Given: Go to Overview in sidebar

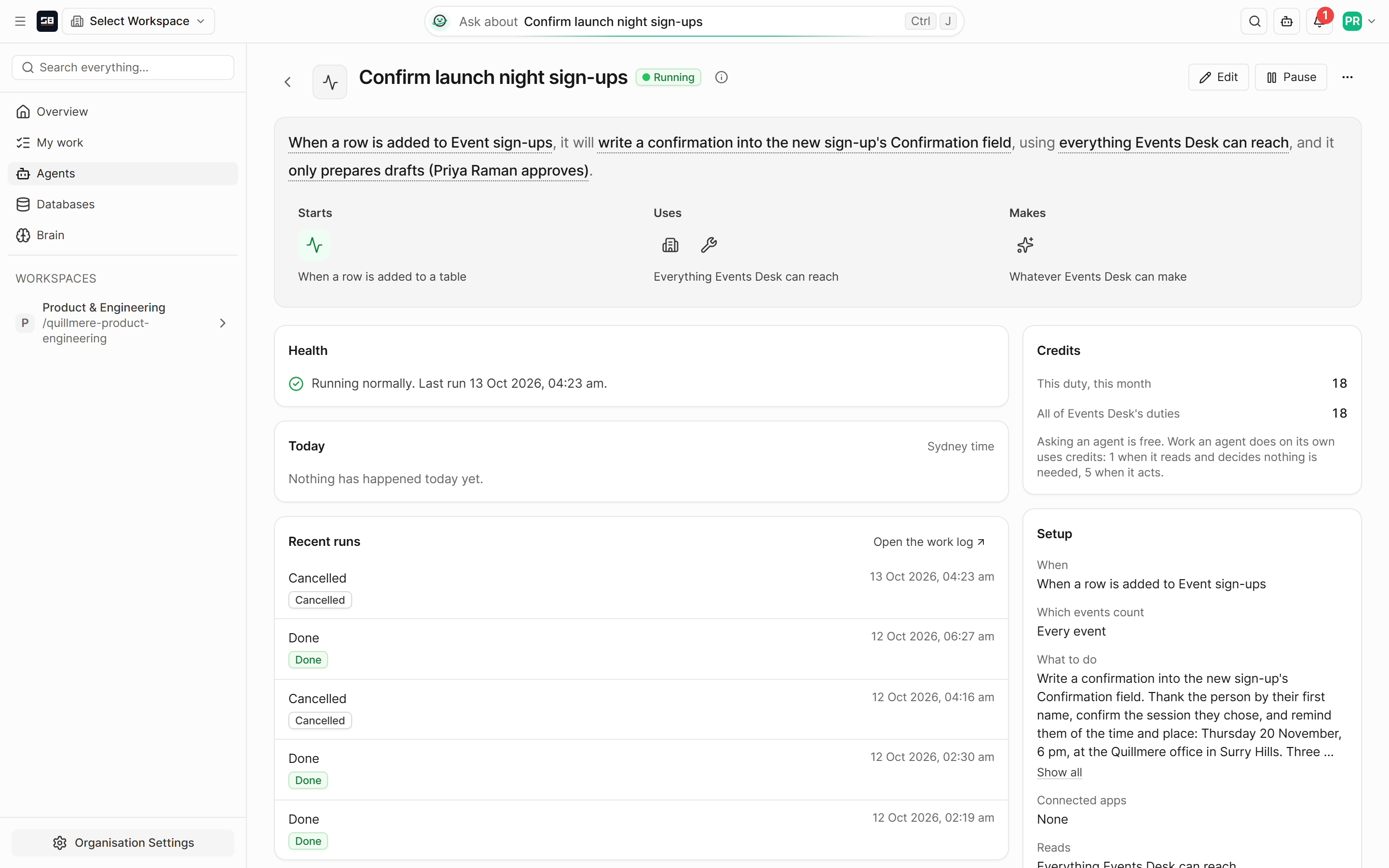Looking at the screenshot, I should coord(123,111).
